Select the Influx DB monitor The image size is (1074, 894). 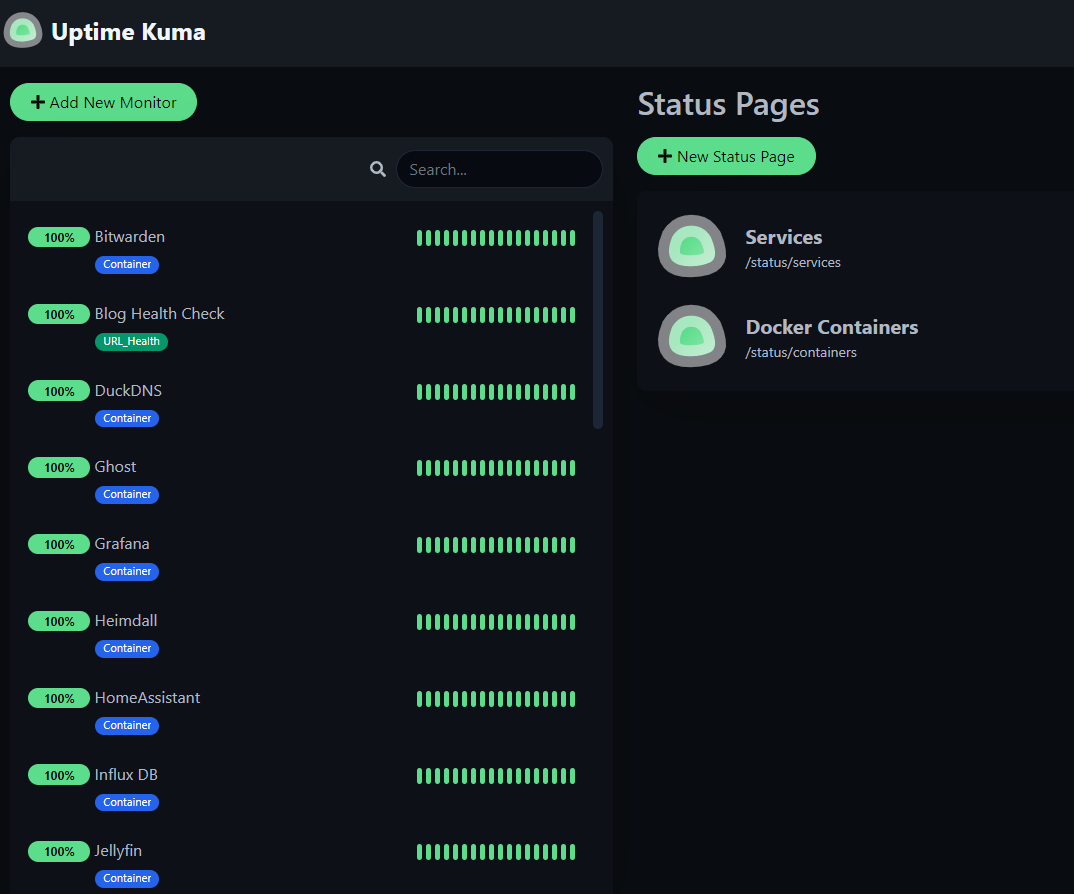301,787
